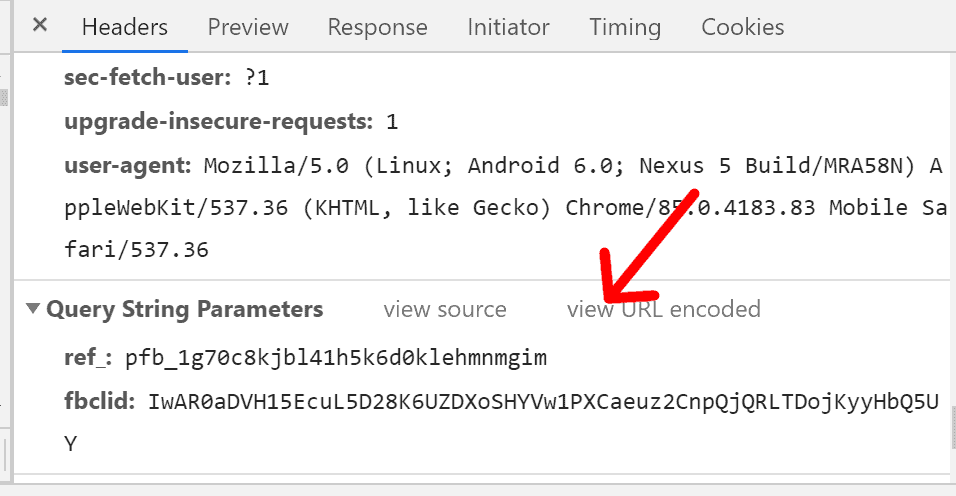This screenshot has width=956, height=496.
Task: Switch to the Headers tab
Action: tap(125, 27)
